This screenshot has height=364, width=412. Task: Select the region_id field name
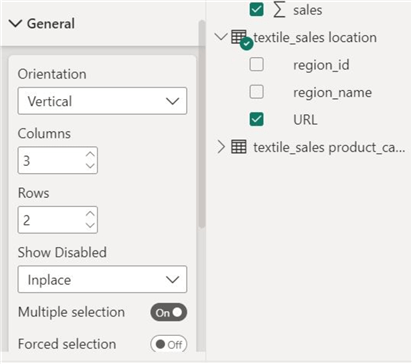point(321,65)
